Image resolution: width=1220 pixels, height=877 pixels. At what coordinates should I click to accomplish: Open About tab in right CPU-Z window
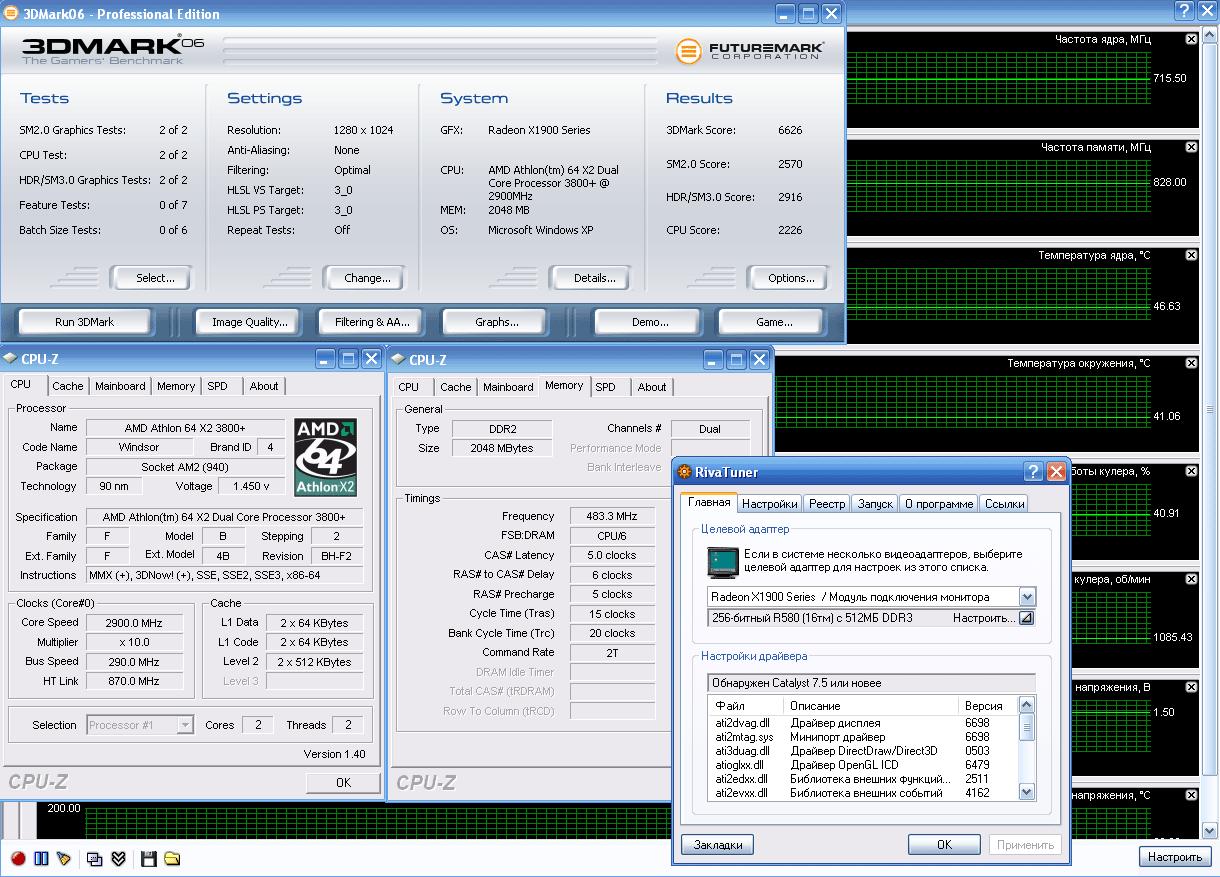(x=652, y=387)
